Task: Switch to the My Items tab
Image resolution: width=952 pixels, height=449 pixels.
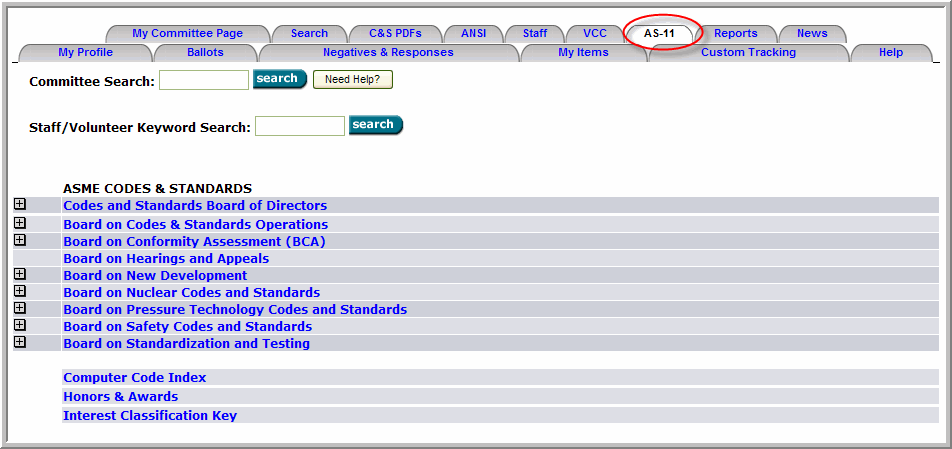Action: pyautogui.click(x=583, y=53)
